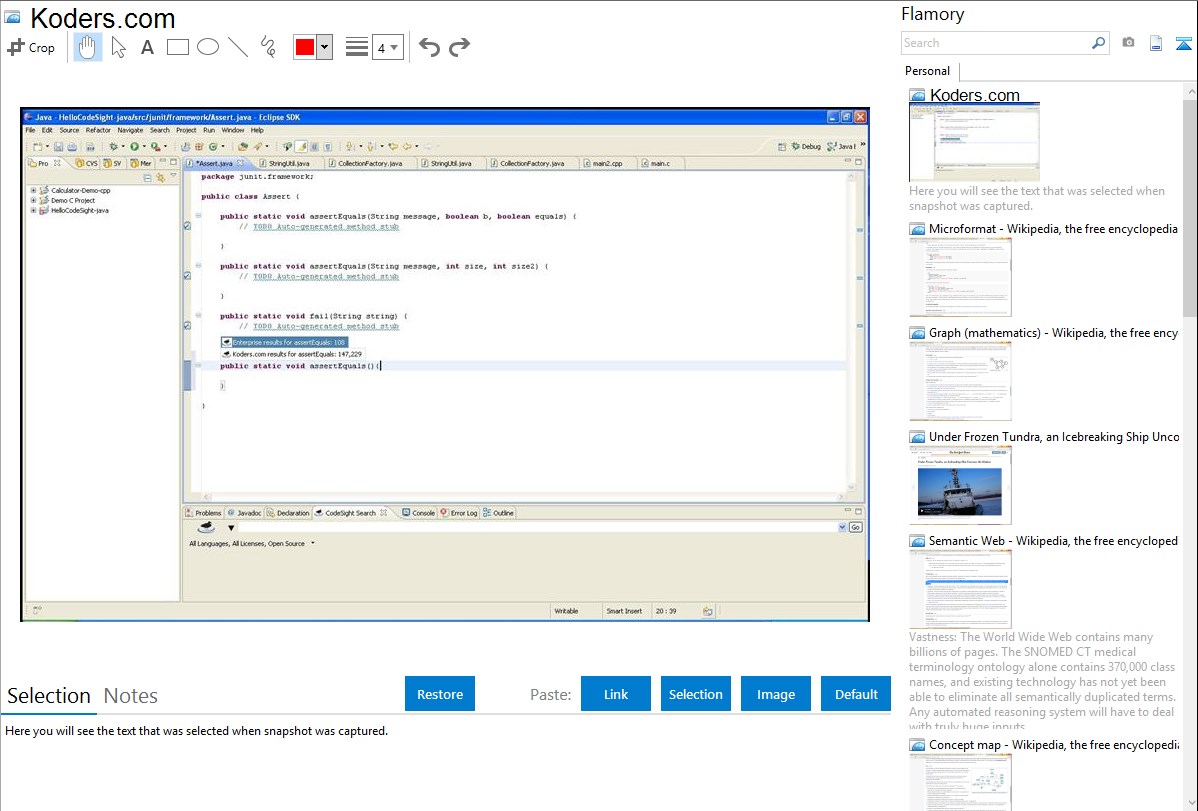
Task: Click the Link paste button
Action: click(x=616, y=694)
